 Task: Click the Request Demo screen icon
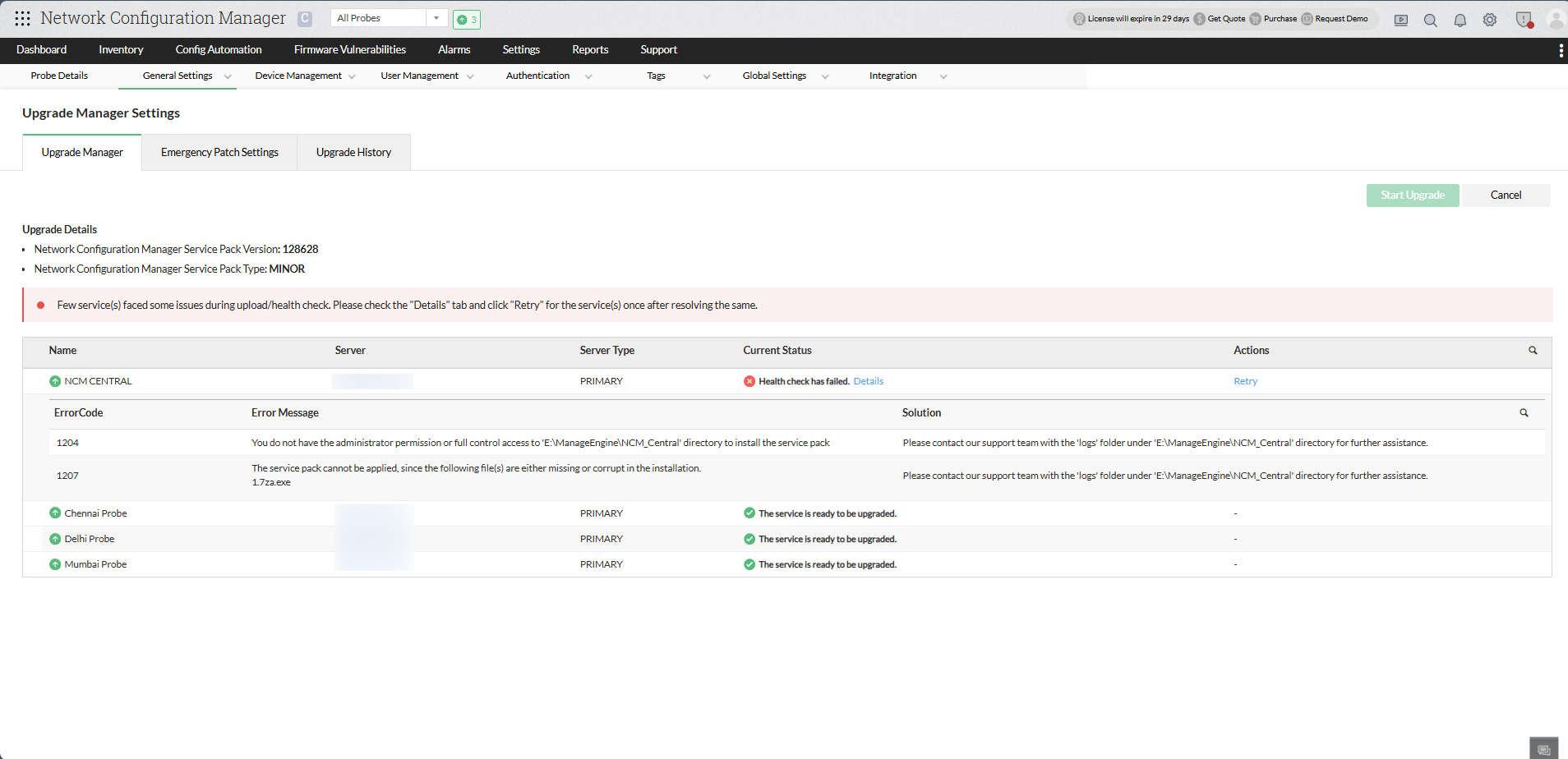point(1307,19)
